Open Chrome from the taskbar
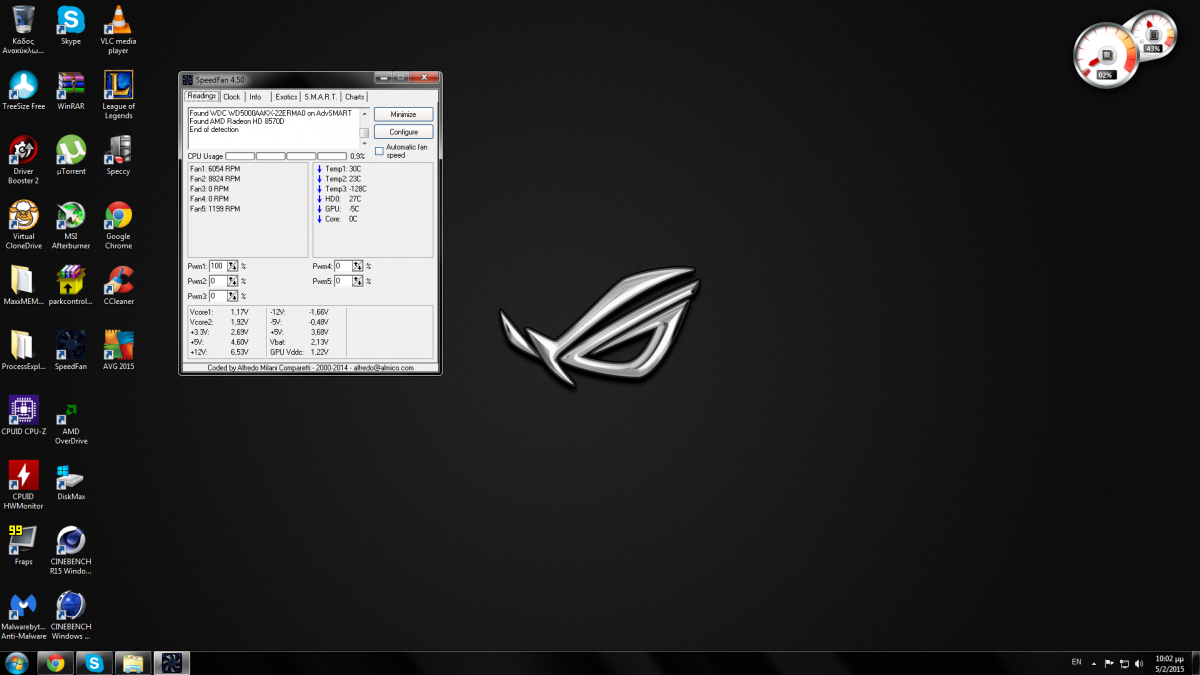1200x675 pixels. click(55, 663)
